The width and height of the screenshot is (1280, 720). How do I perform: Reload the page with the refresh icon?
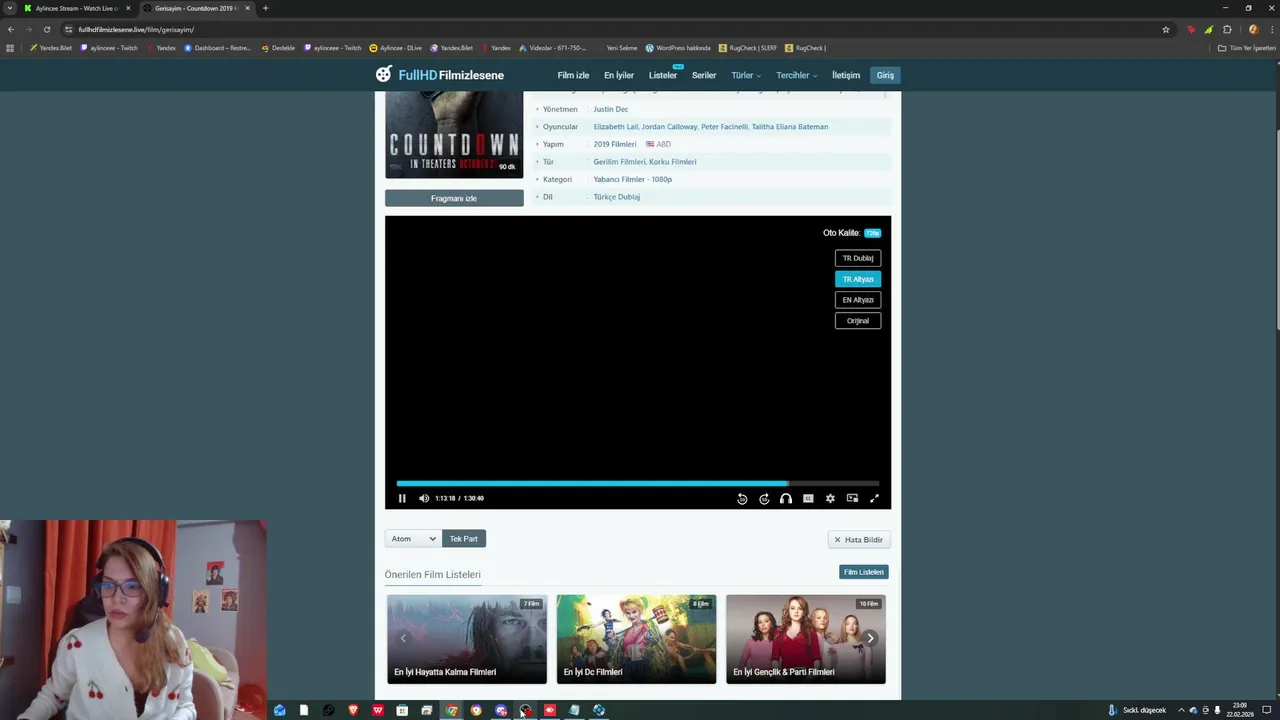point(46,29)
